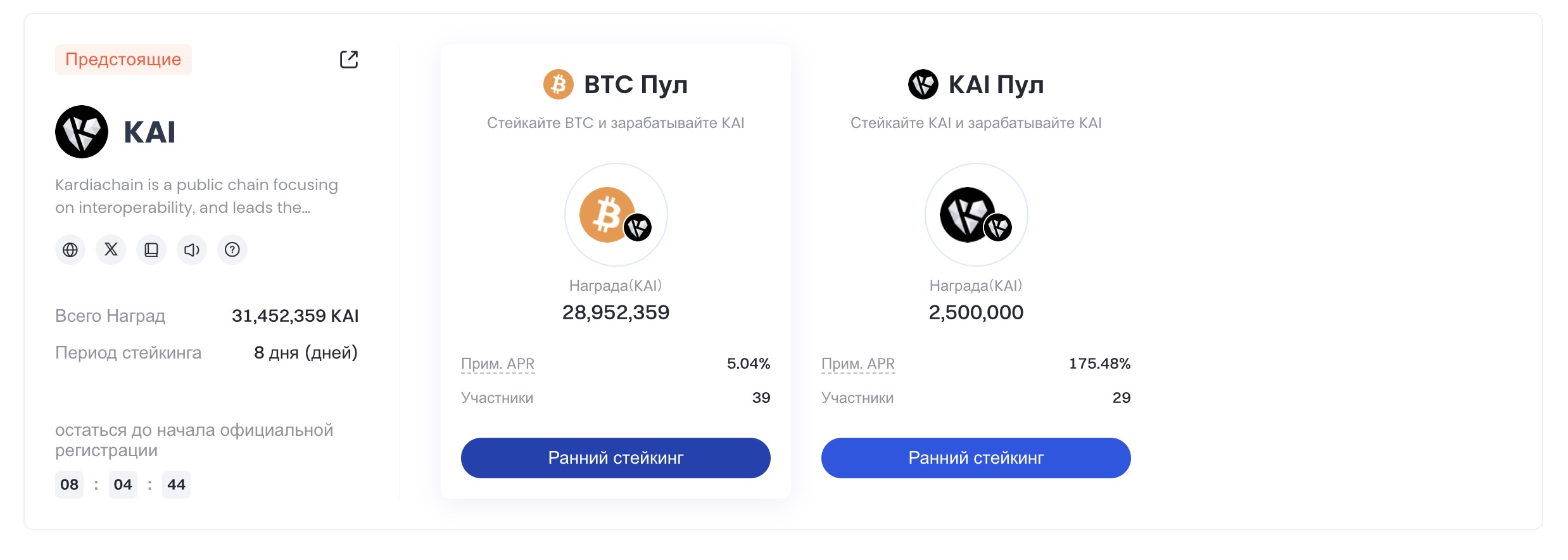Viewport: 1568px width, 560px height.
Task: Start Ранний стейкинг in the BTC pool
Action: pyautogui.click(x=616, y=458)
